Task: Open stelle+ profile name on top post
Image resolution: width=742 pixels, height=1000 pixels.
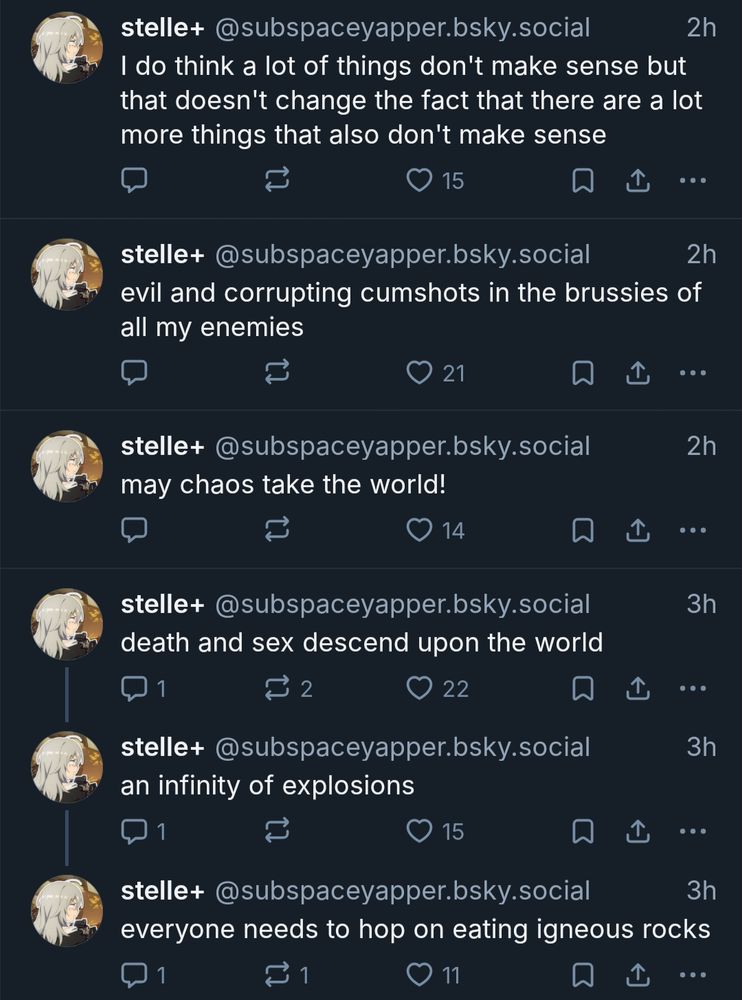Action: (162, 28)
